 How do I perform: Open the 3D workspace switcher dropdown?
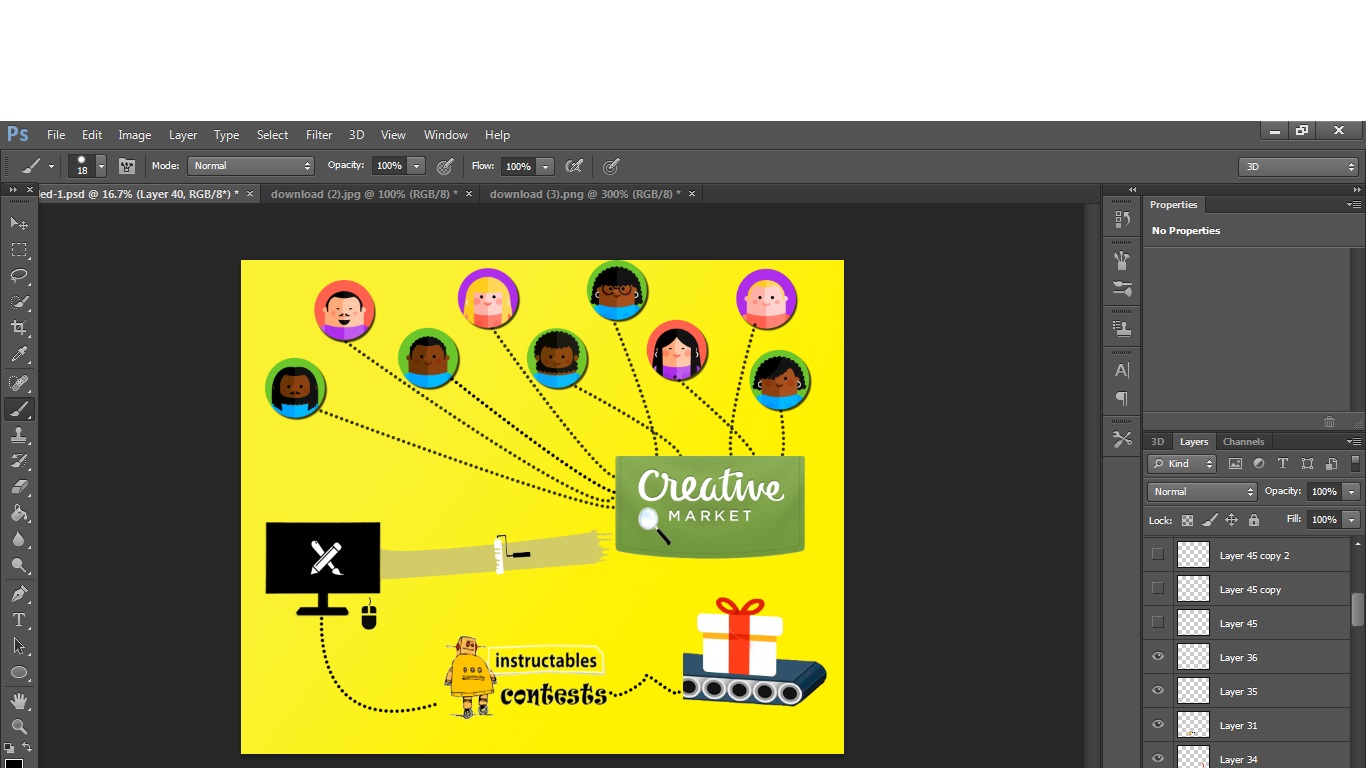[1298, 167]
